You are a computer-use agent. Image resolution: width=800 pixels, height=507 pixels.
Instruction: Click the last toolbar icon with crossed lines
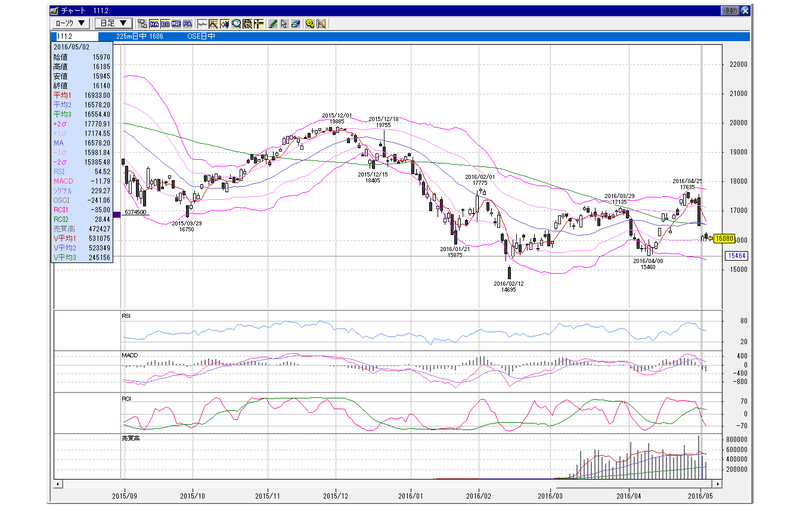321,23
